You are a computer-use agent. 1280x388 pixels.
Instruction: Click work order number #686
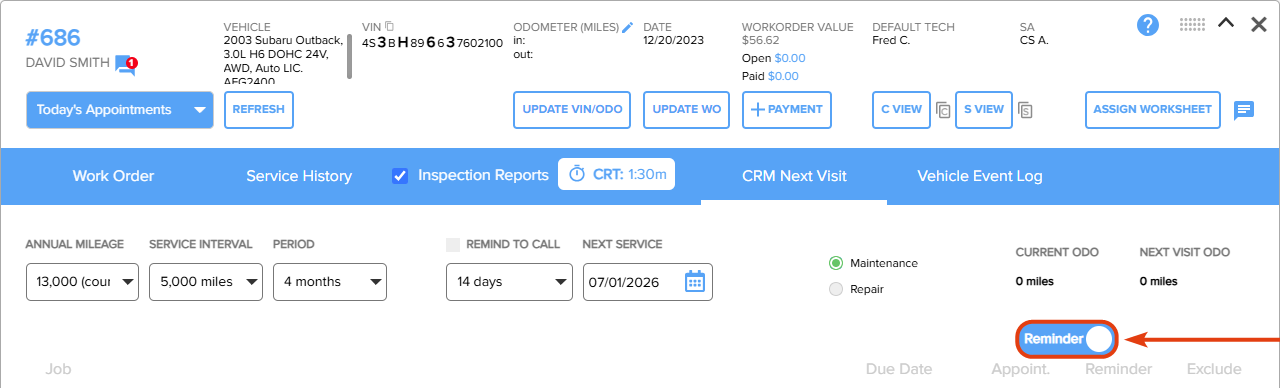point(53,39)
